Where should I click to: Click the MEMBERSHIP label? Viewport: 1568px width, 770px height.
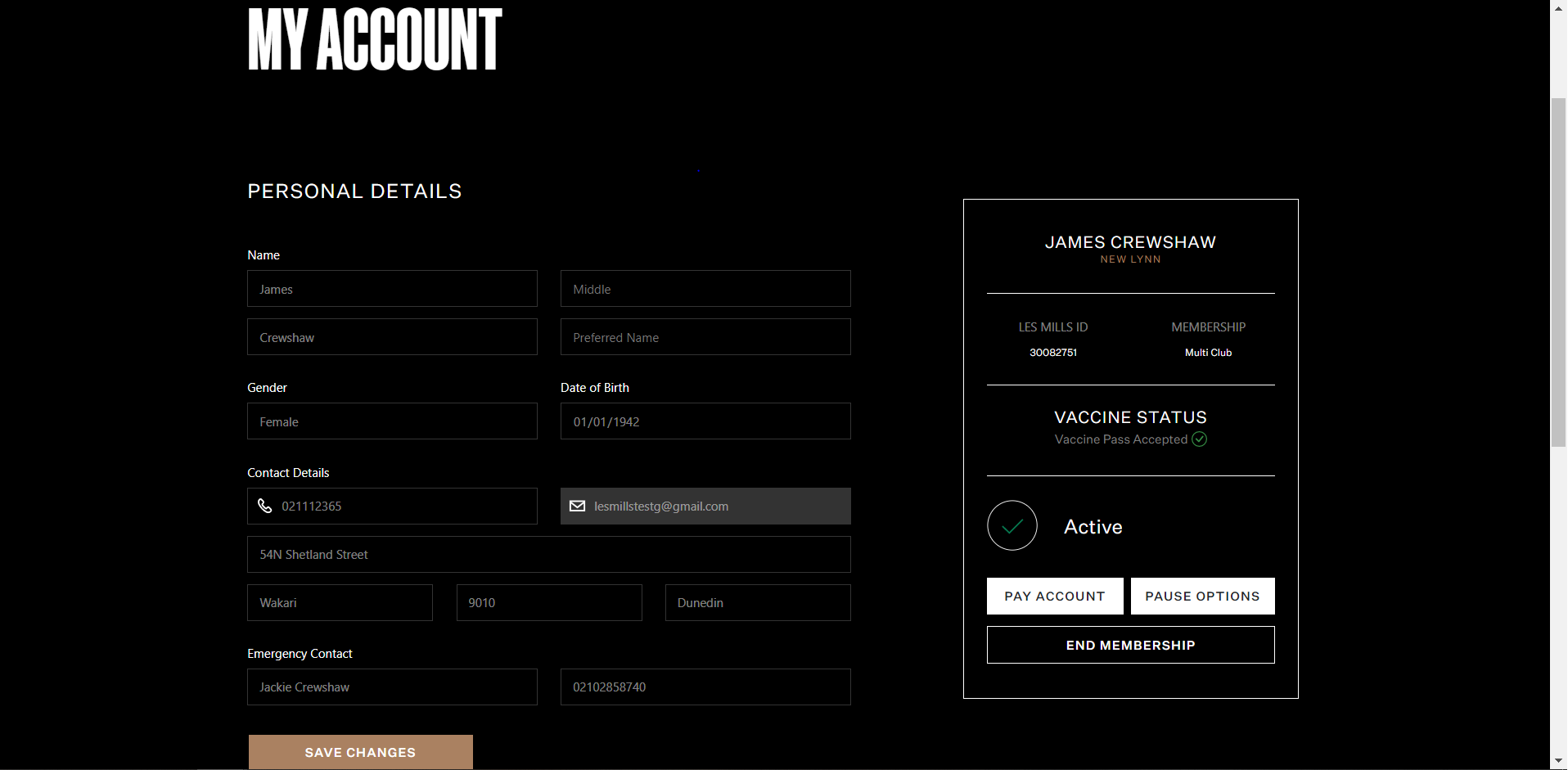click(x=1208, y=327)
